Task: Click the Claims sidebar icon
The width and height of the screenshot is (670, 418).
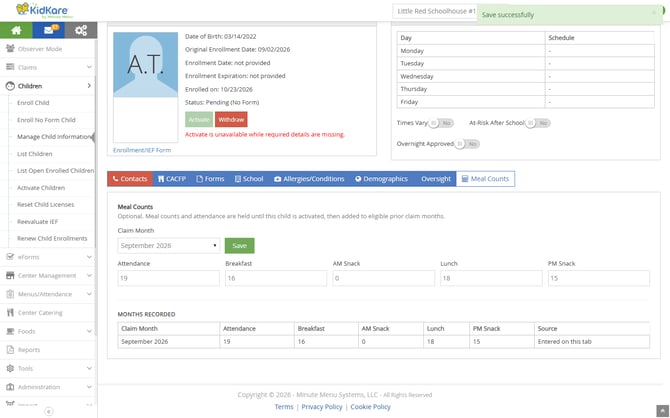Action: click(10, 67)
